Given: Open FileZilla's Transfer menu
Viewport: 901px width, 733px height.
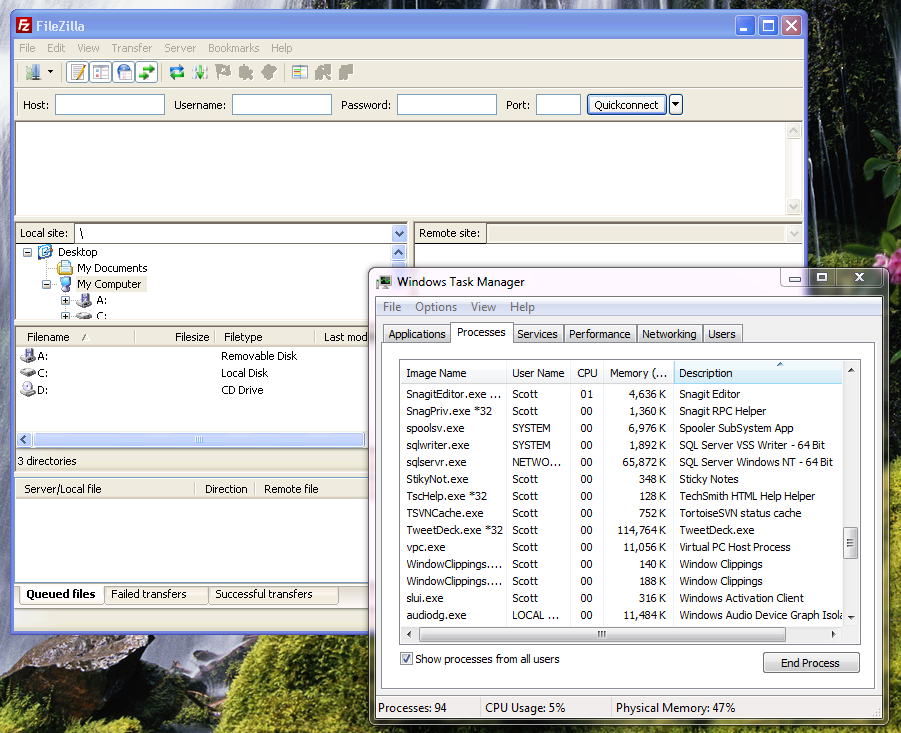Looking at the screenshot, I should click(x=132, y=48).
